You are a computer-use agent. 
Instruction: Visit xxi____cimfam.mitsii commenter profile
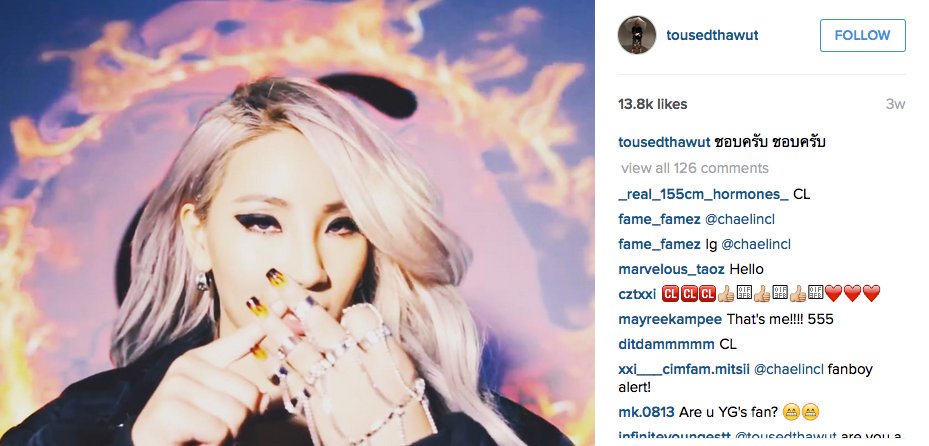684,369
